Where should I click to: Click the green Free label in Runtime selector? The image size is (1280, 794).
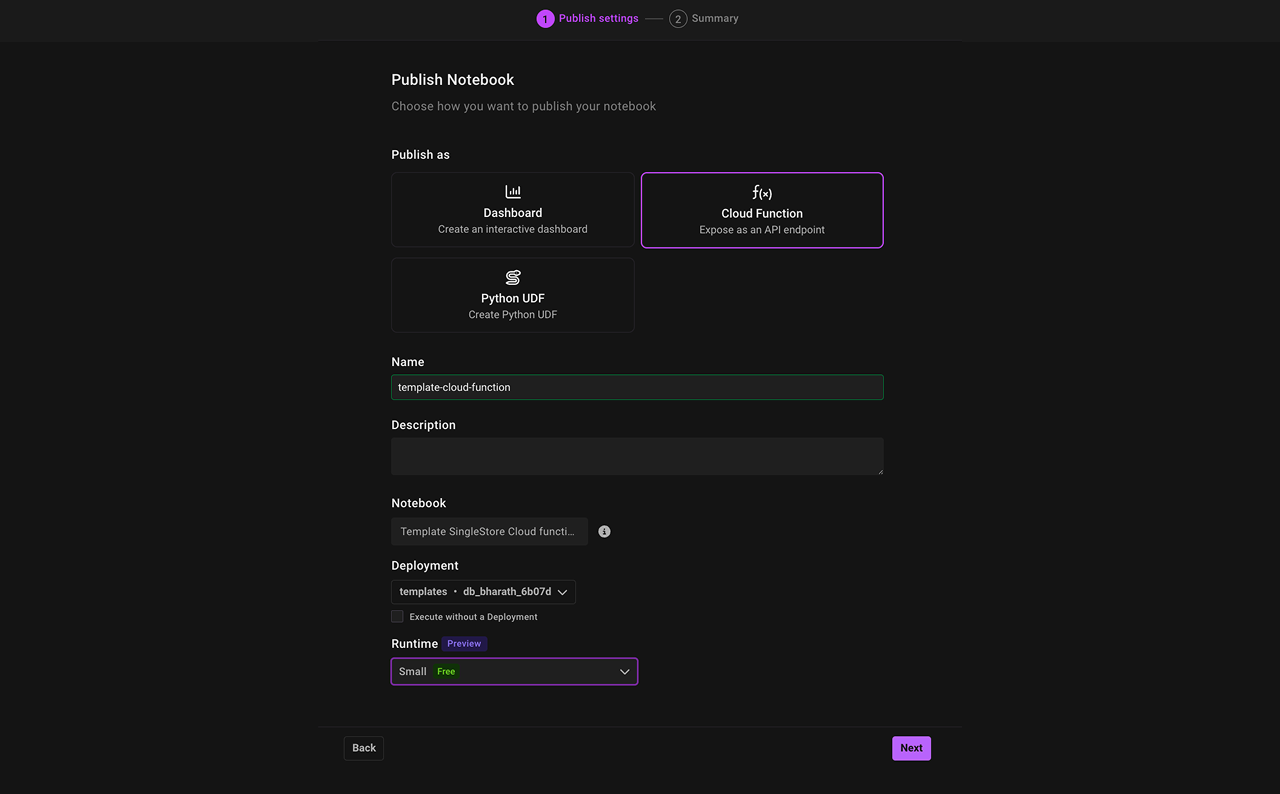click(x=445, y=671)
